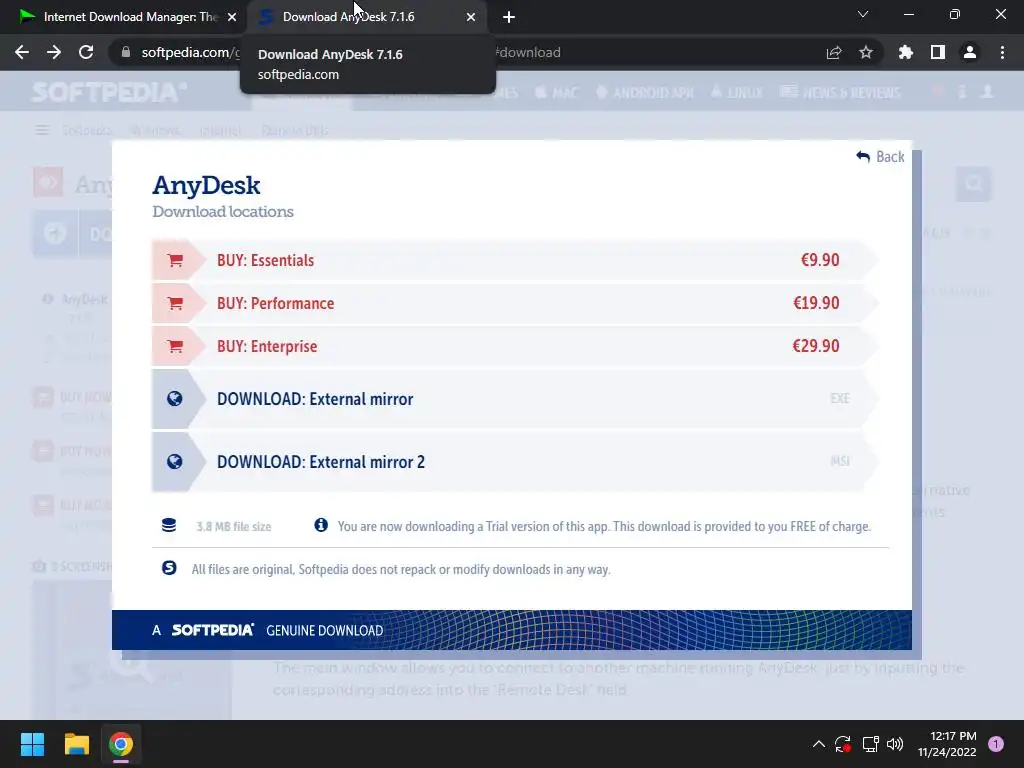Navigate back in Chrome
The image size is (1024, 768).
coord(22,52)
